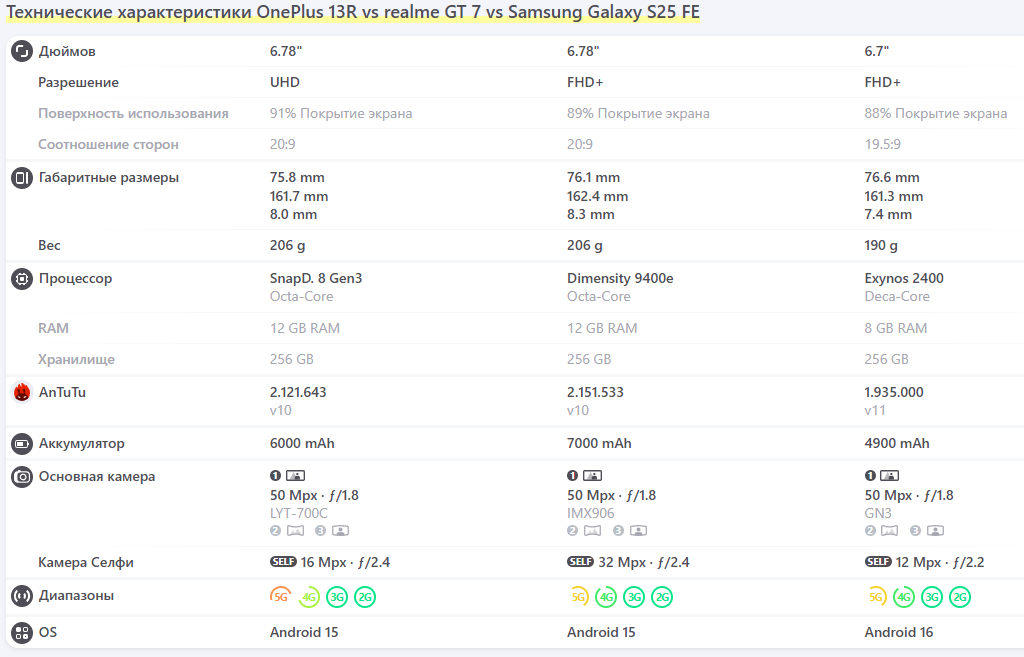Click the OS grid icon
The width and height of the screenshot is (1024, 657).
pos(22,633)
